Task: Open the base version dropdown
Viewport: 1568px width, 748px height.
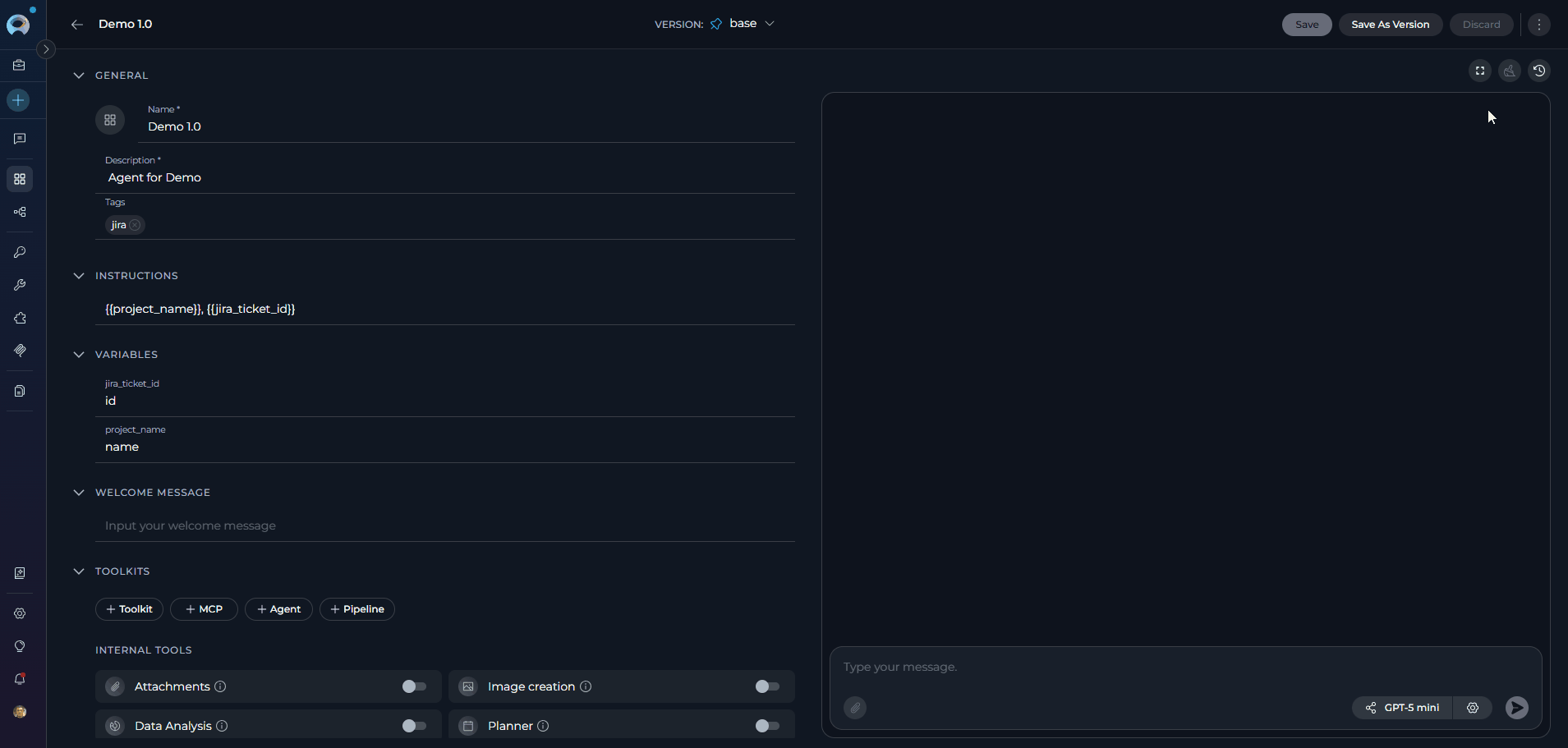Action: pos(769,24)
